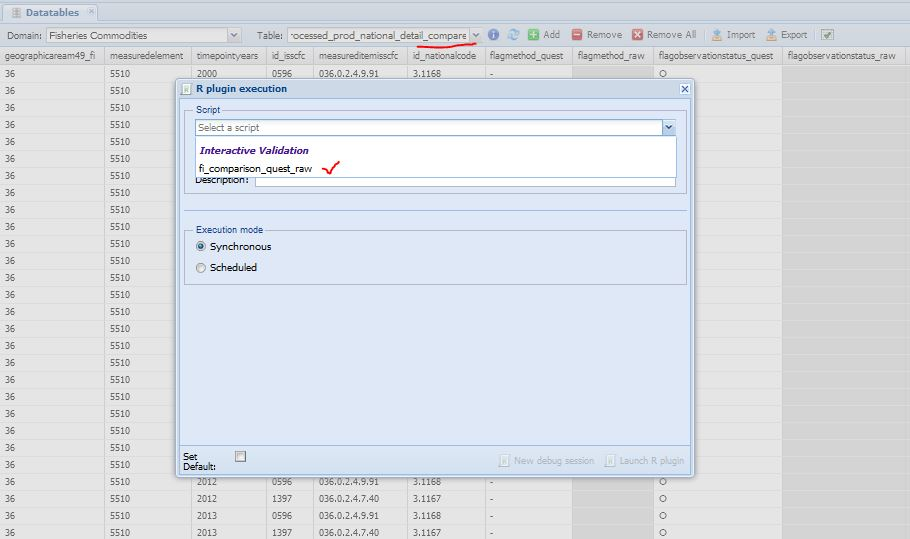Viewport: 910px width, 539px height.
Task: Collapse the Select a script dropdown
Action: coord(668,128)
